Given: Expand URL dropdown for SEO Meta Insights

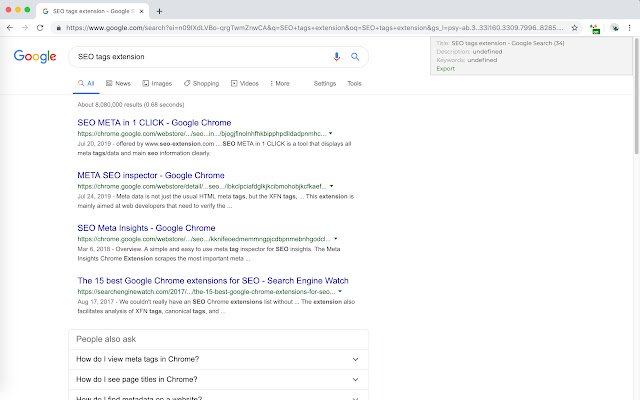Looking at the screenshot, I should pyautogui.click(x=336, y=239).
